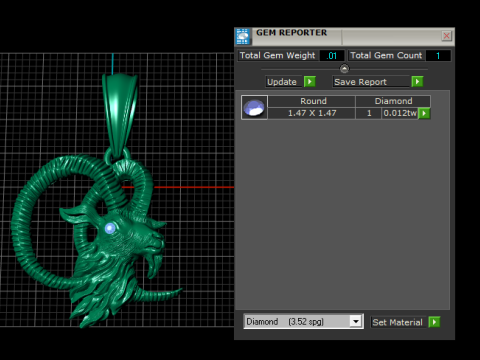Close the Gem Reporter panel
This screenshot has width=480, height=360.
click(446, 36)
